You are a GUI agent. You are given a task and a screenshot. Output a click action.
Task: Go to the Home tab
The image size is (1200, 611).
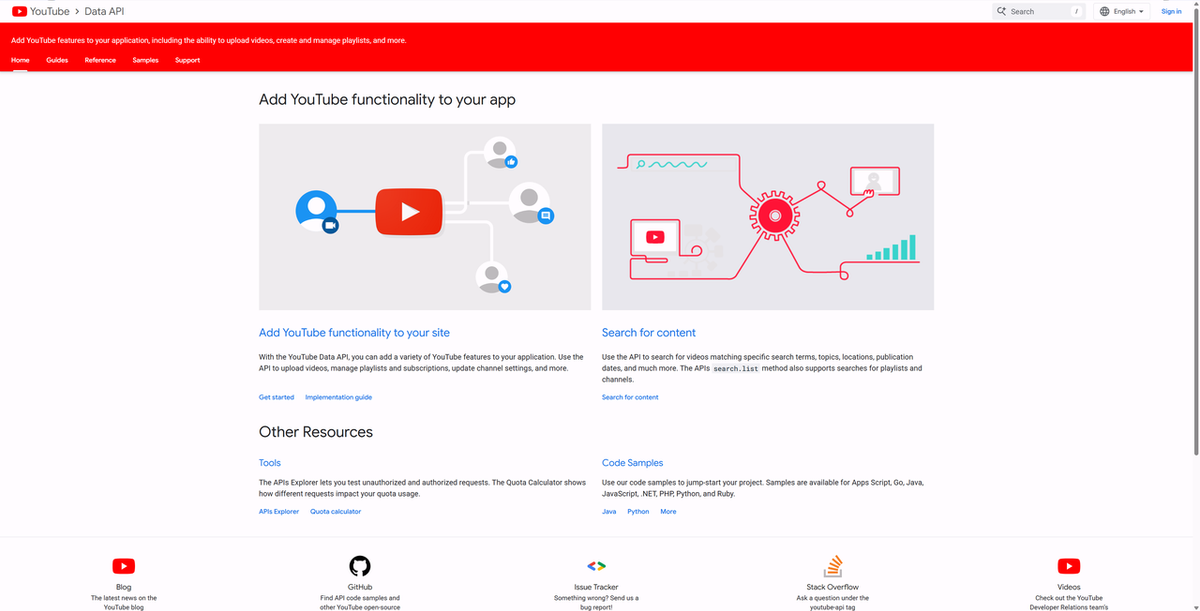click(20, 60)
